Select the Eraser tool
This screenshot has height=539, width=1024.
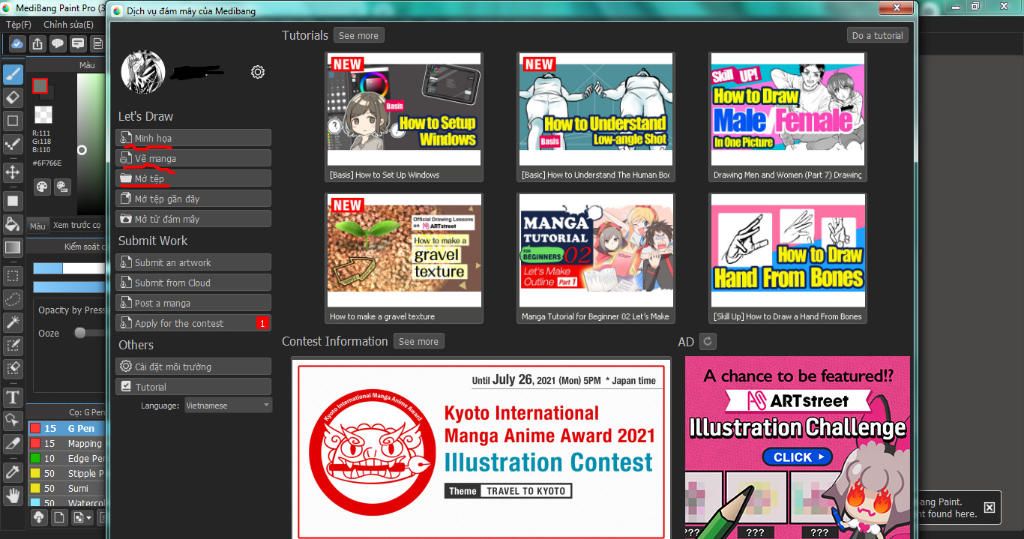12,98
